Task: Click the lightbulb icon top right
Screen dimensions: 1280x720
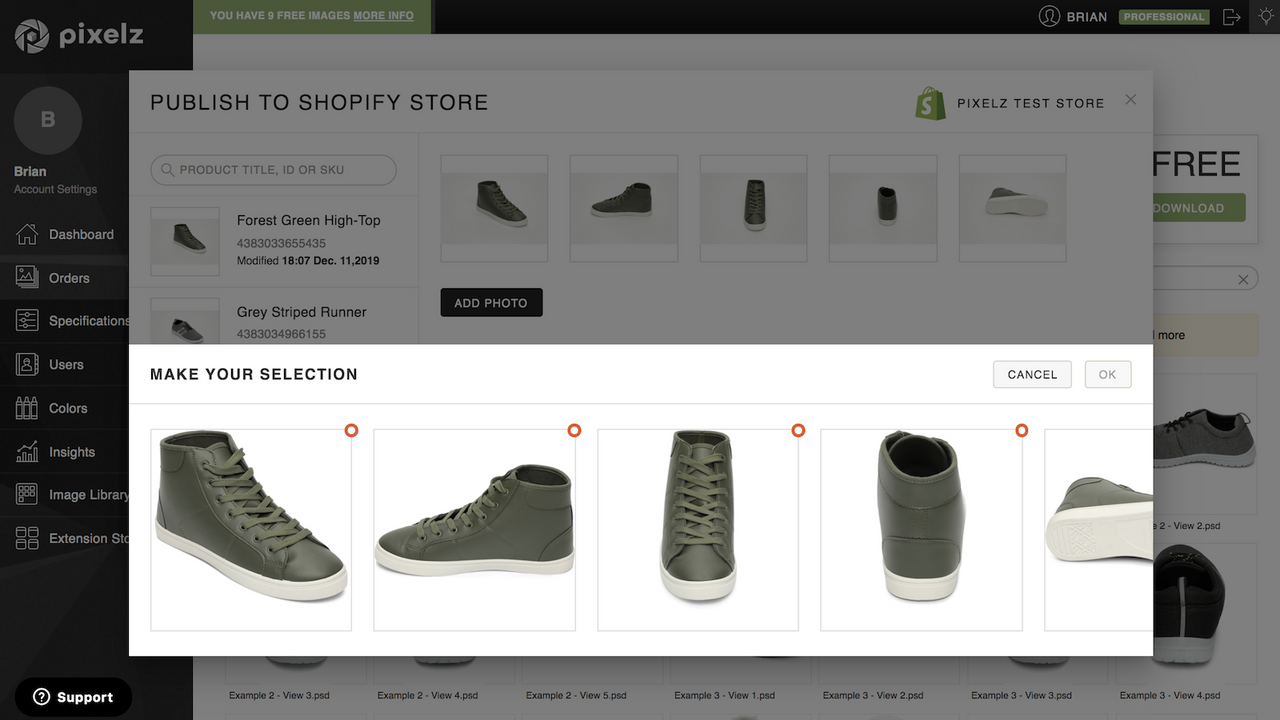Action: tap(1265, 16)
